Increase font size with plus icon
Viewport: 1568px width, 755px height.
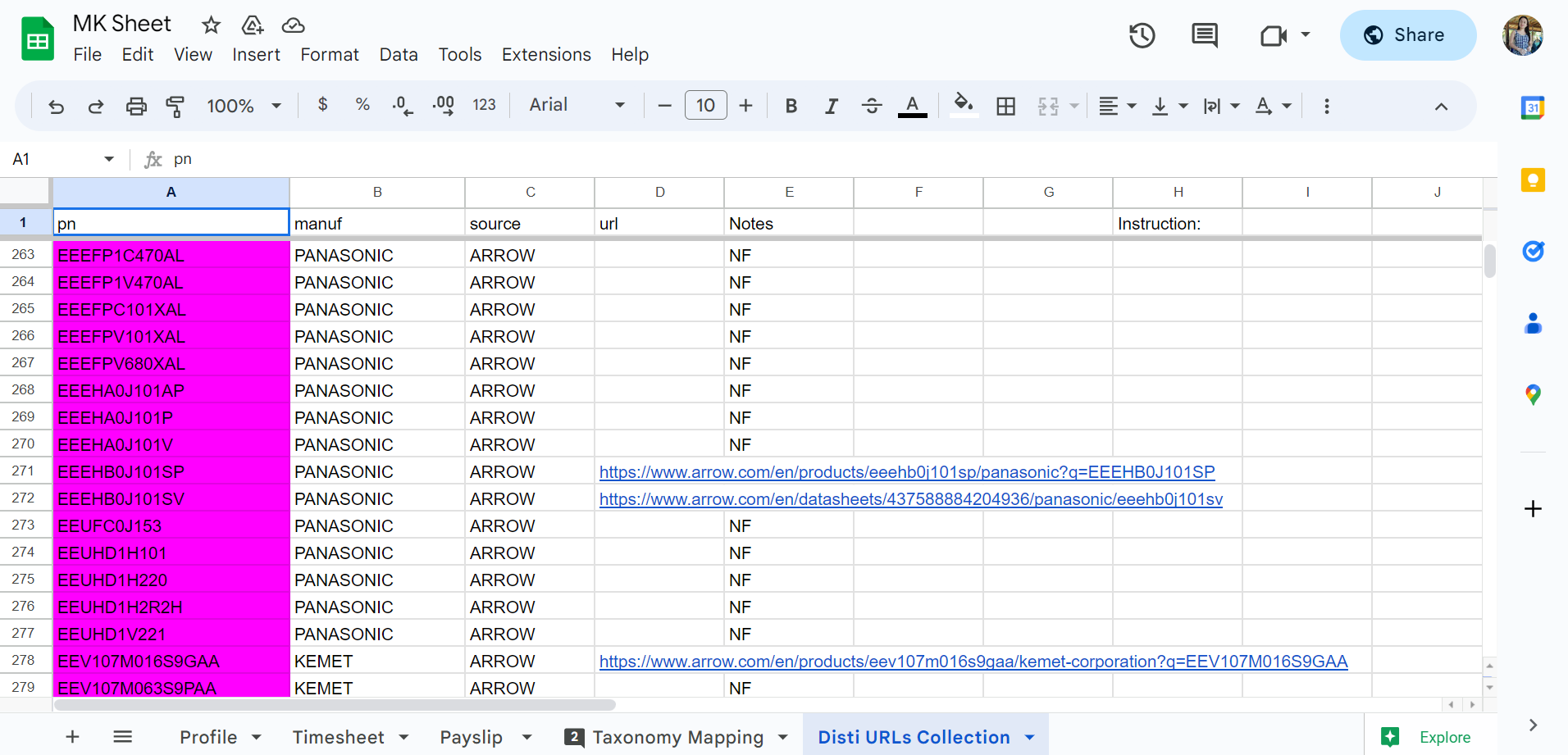click(745, 106)
